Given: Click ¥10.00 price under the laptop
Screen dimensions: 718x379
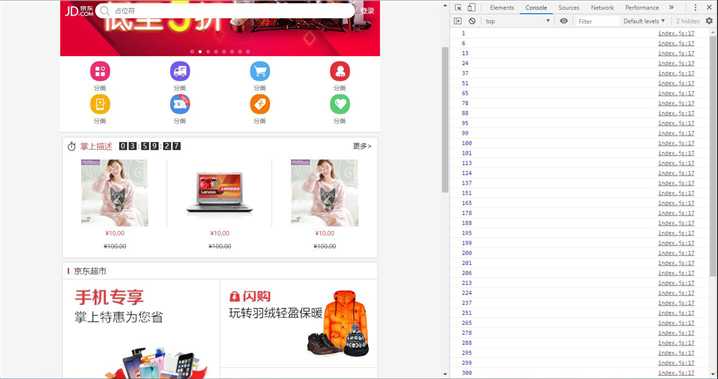Looking at the screenshot, I should (x=219, y=233).
